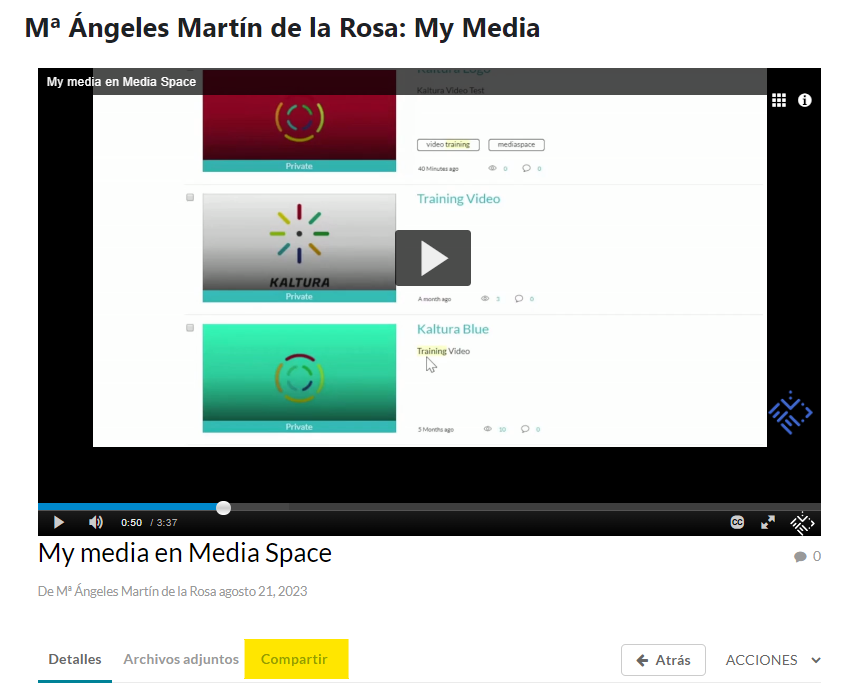Switch to the Detalles tab
This screenshot has height=698, width=858.
coord(75,660)
